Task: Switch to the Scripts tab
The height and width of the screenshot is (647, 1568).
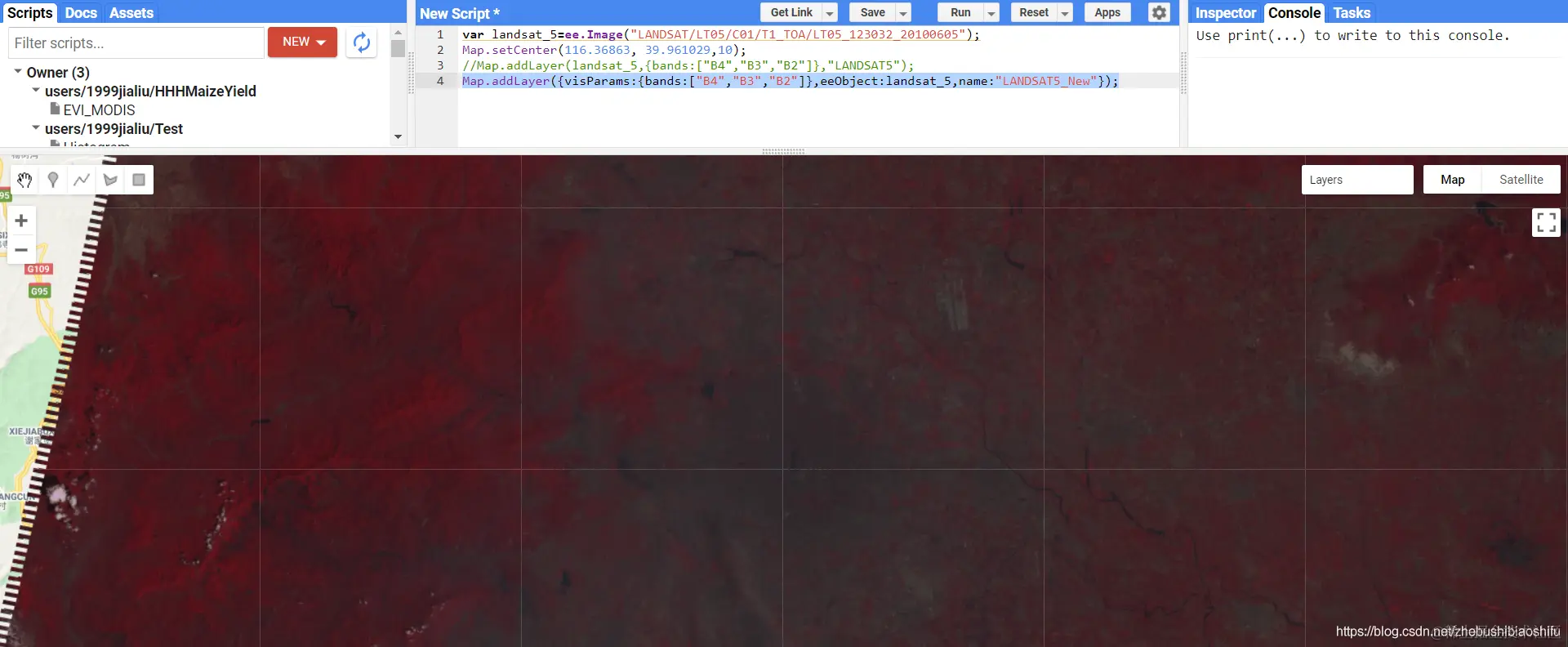Action: (x=30, y=13)
